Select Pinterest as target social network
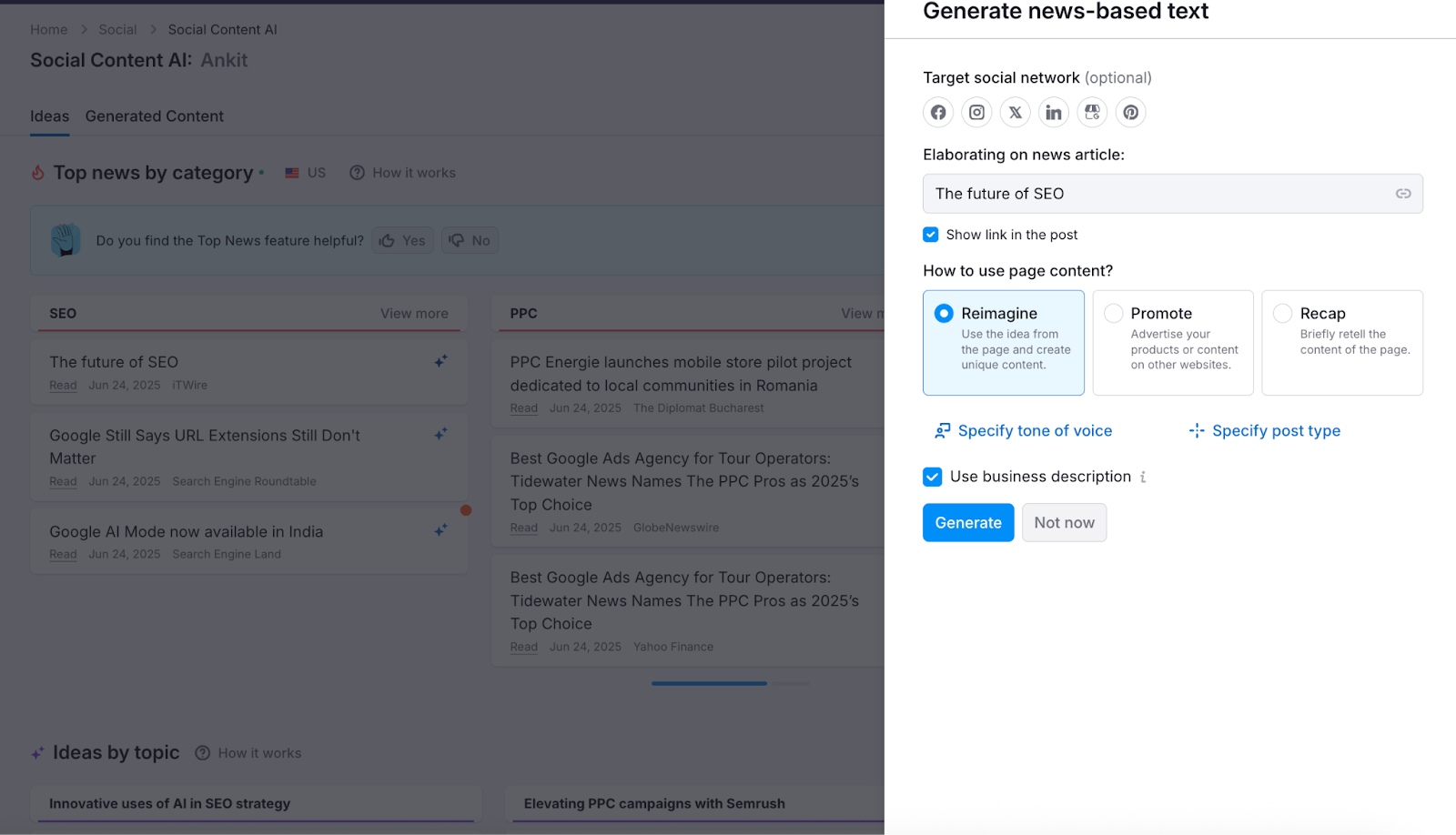This screenshot has height=835, width=1456. pos(1131,113)
